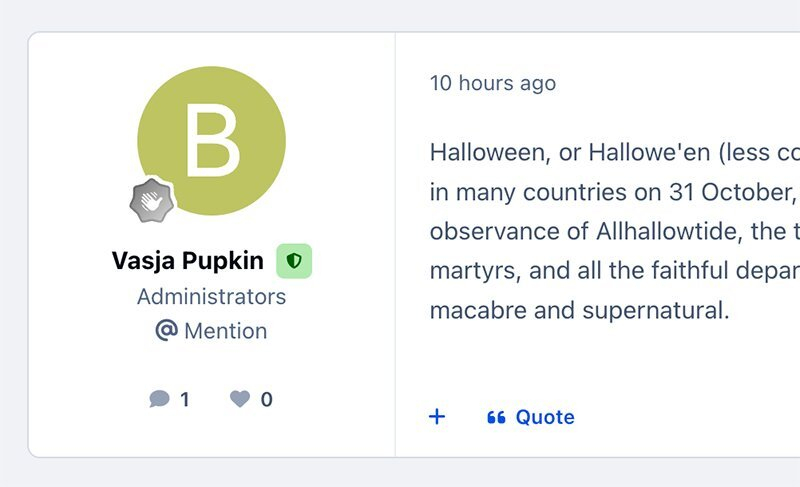The height and width of the screenshot is (487, 800).
Task: Click the 'macabre and supernatural' text line
Action: click(579, 309)
